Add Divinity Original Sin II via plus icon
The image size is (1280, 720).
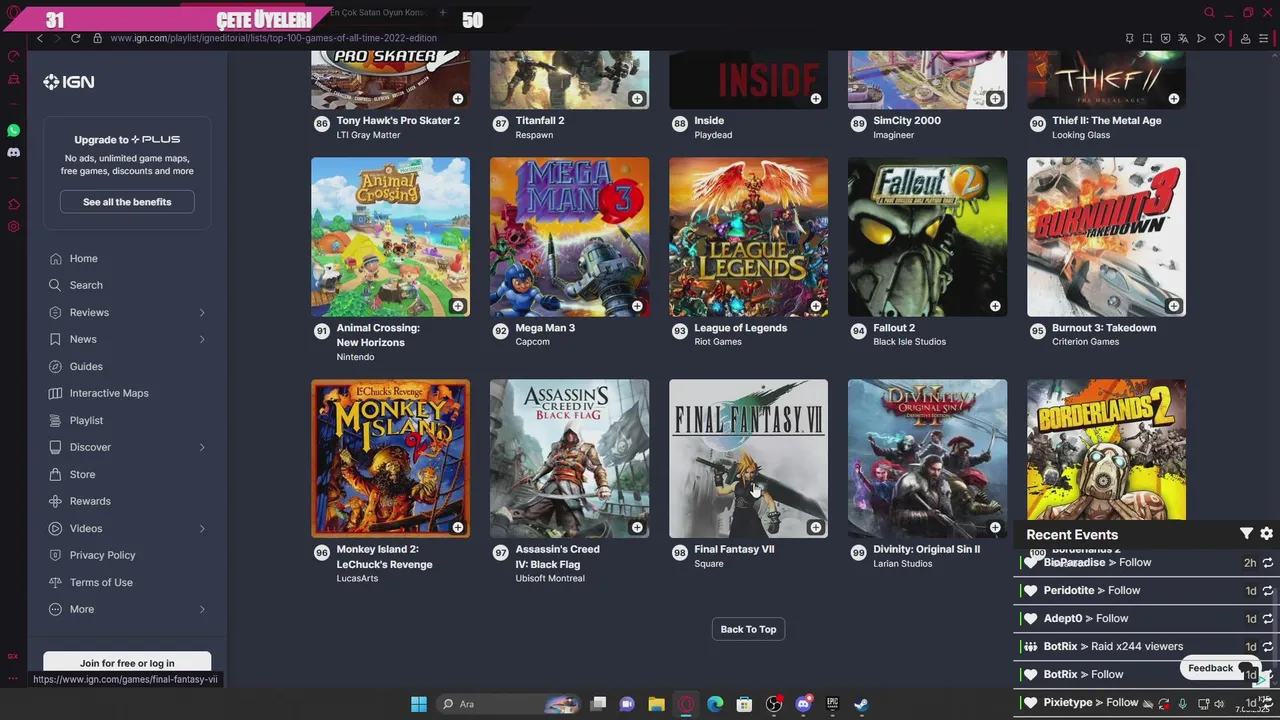tap(995, 527)
